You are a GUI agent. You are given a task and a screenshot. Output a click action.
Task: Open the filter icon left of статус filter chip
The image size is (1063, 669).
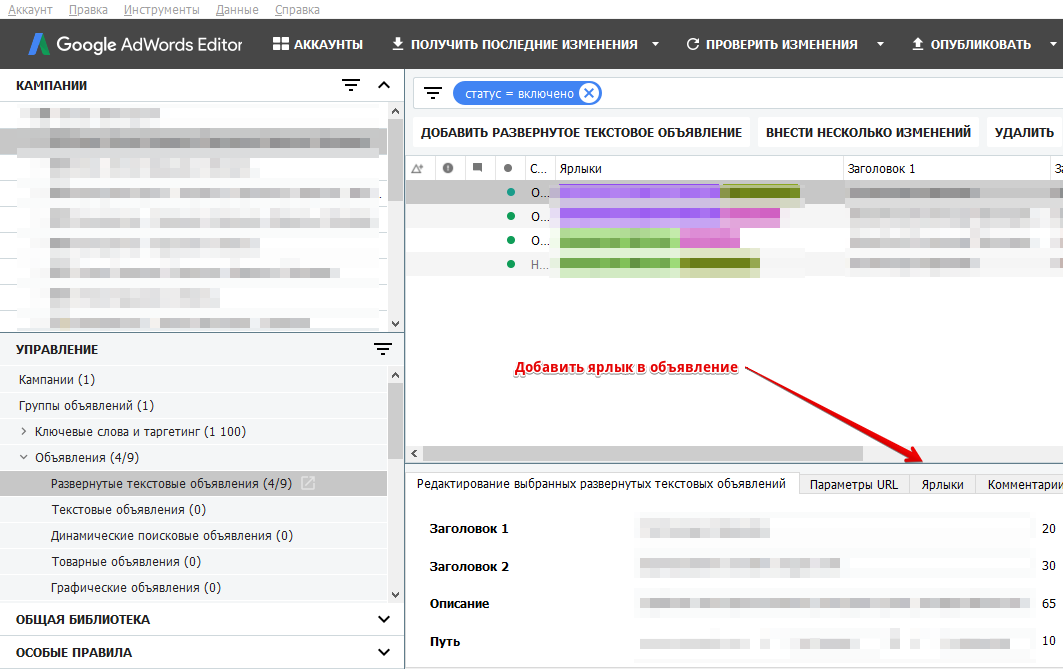433,94
